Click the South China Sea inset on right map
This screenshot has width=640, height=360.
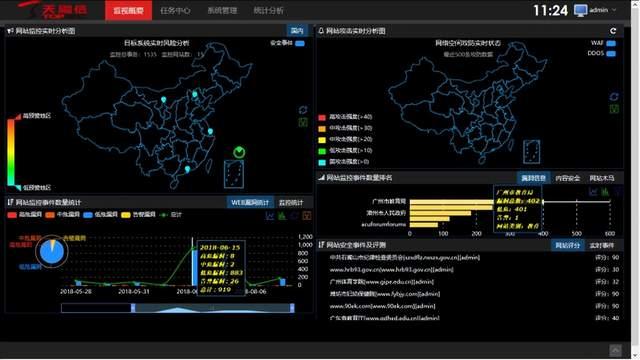pos(531,152)
